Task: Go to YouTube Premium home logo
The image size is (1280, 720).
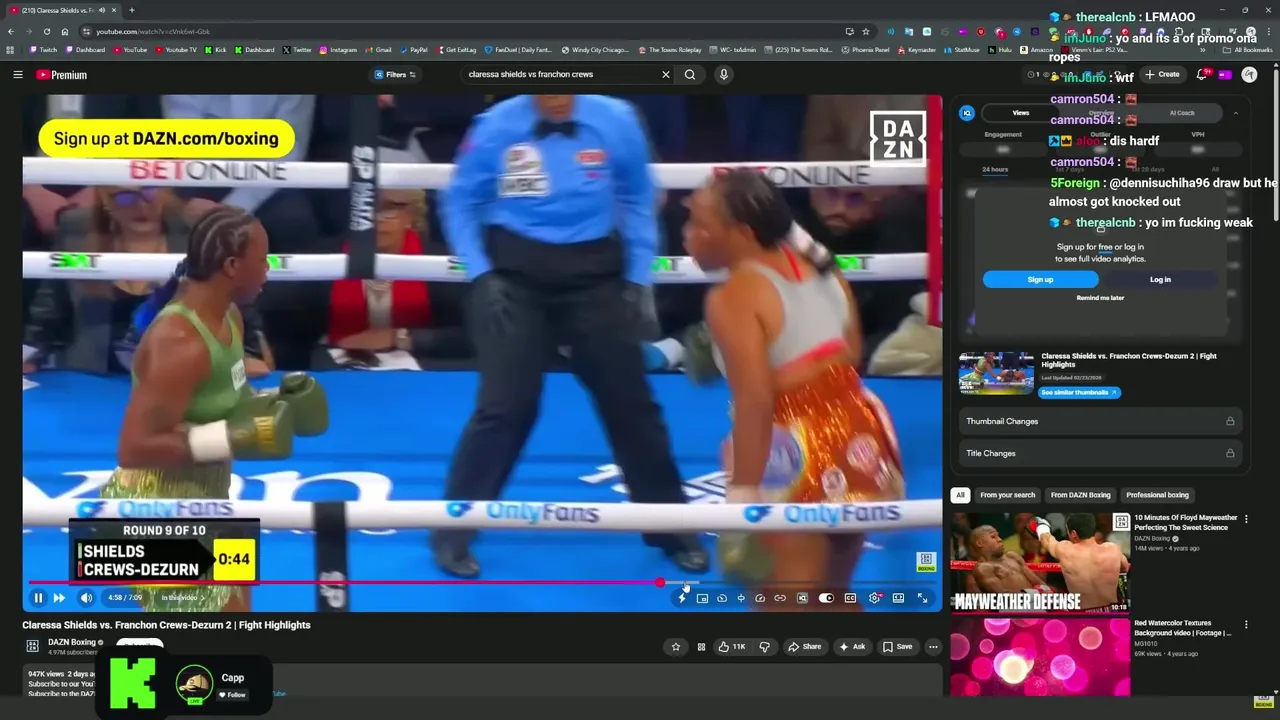Action: coord(62,75)
